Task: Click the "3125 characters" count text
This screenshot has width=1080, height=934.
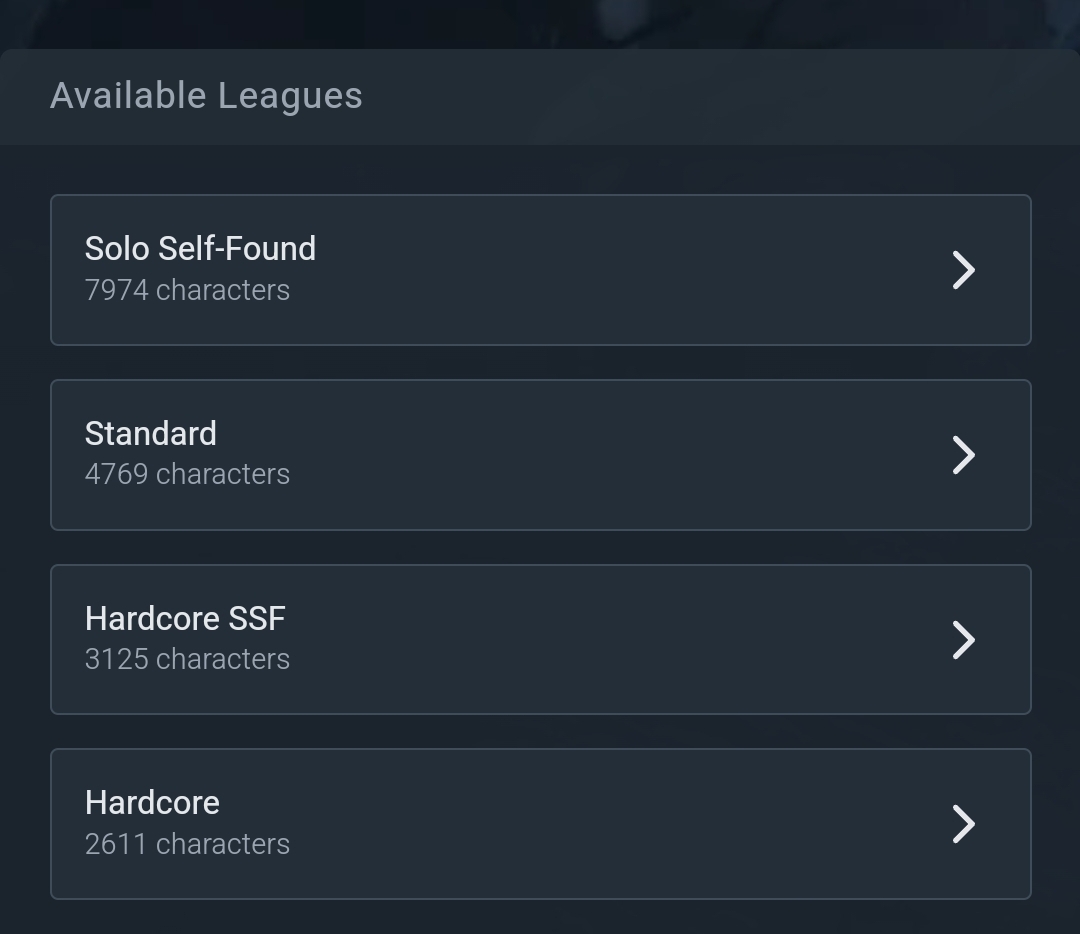Action: click(187, 659)
